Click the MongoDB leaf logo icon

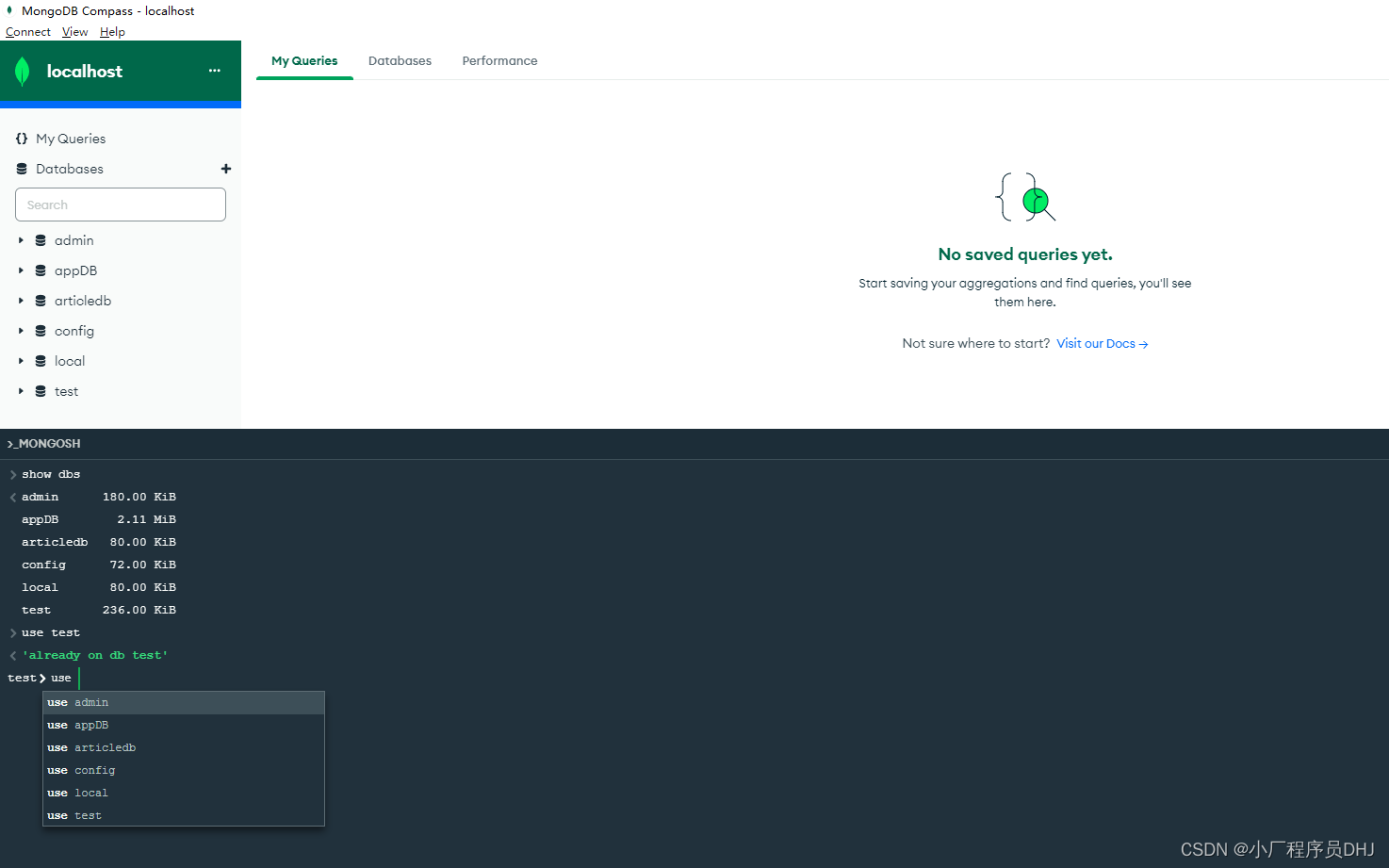point(23,72)
